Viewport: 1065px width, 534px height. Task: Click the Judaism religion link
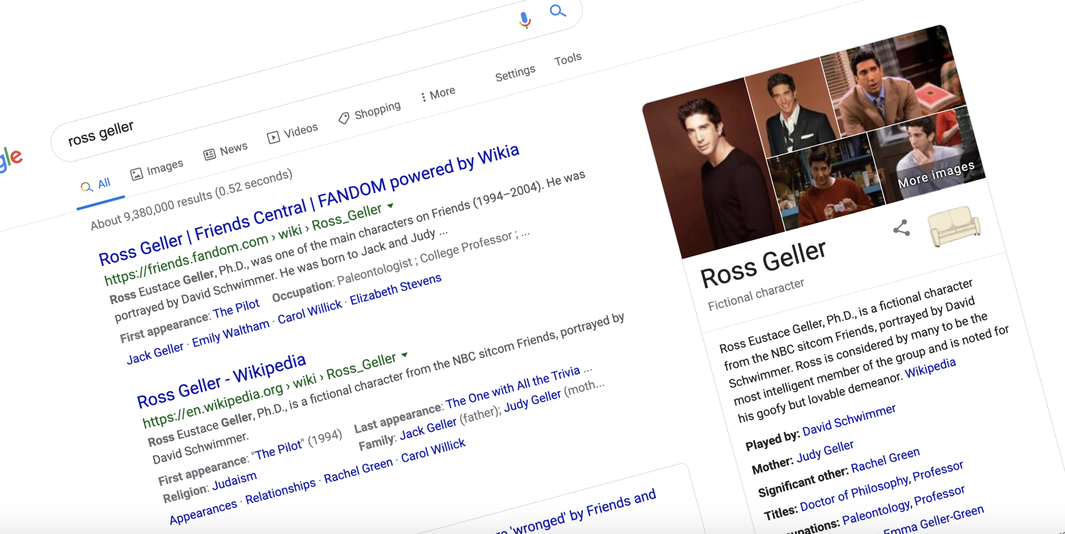point(234,481)
